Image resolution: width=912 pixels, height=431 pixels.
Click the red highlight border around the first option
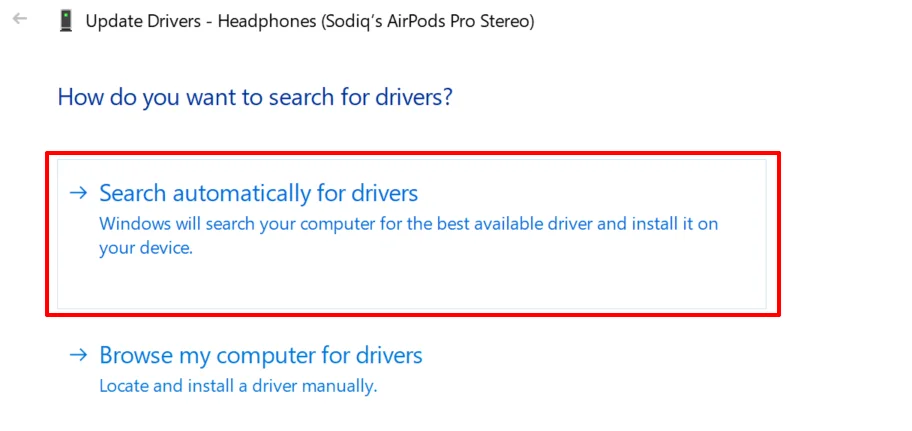413,154
